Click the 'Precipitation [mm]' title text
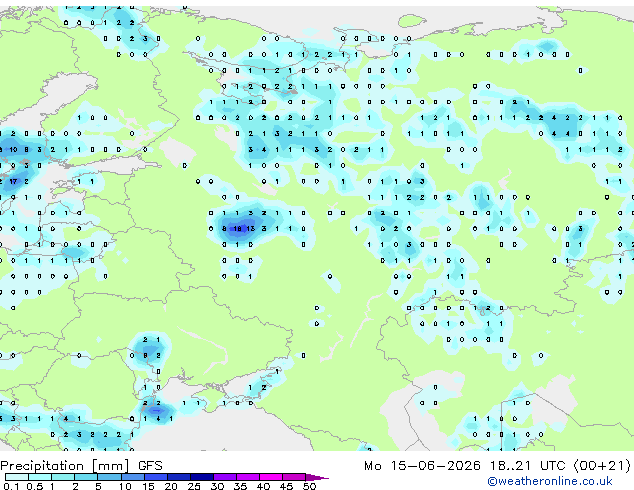The height and width of the screenshot is (490, 634). click(x=65, y=466)
